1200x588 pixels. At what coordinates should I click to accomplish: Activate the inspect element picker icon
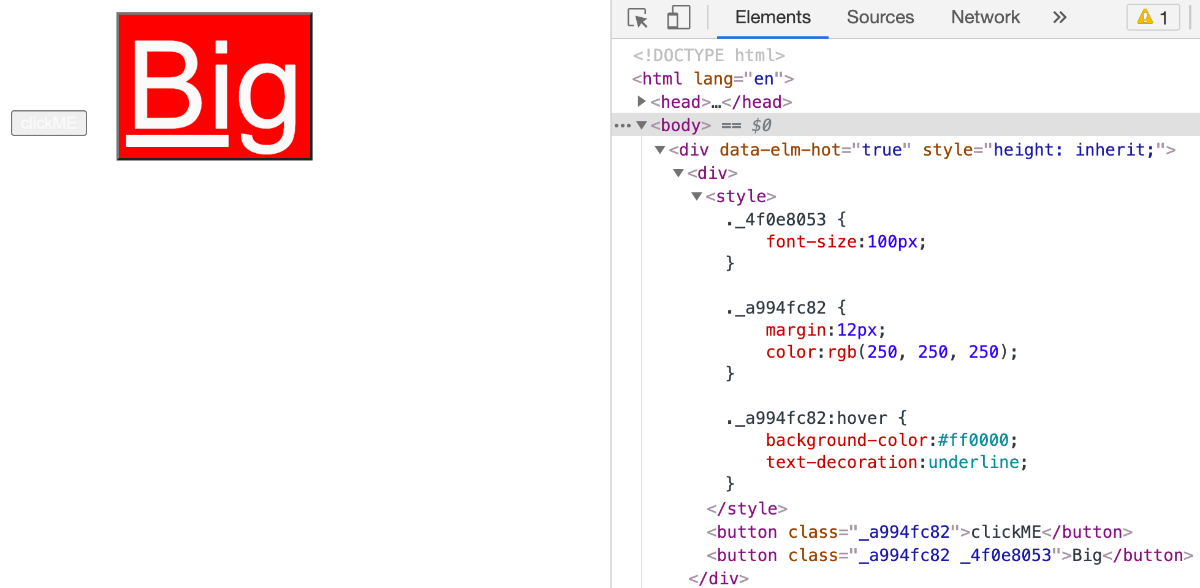638,18
